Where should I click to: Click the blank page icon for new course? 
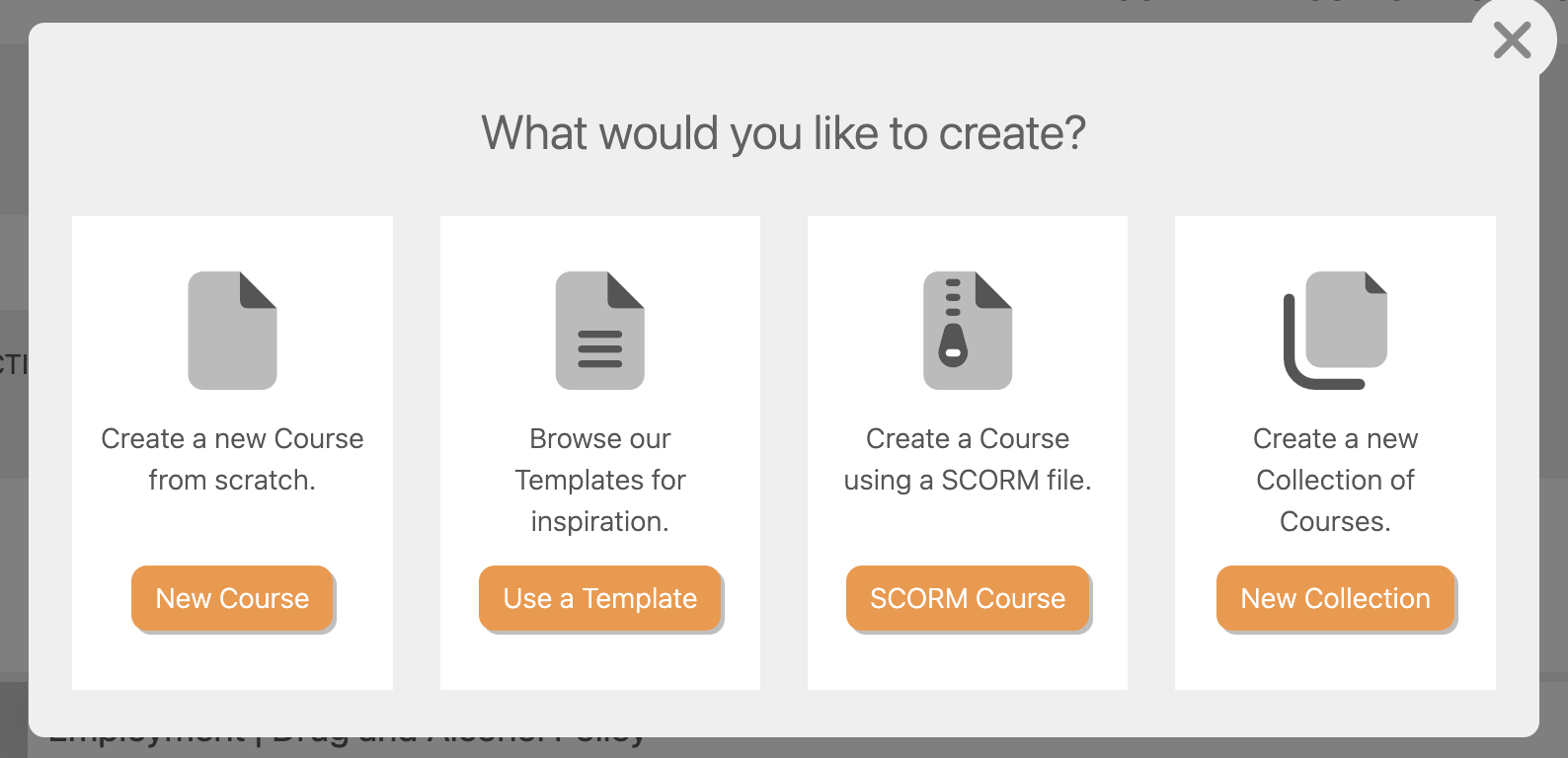tap(232, 331)
